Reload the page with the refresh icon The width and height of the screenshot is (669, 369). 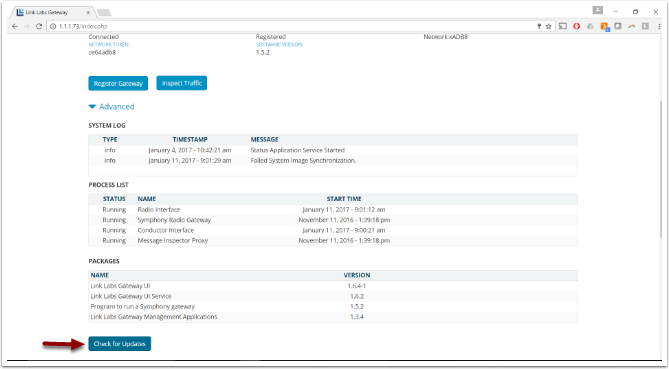39,26
